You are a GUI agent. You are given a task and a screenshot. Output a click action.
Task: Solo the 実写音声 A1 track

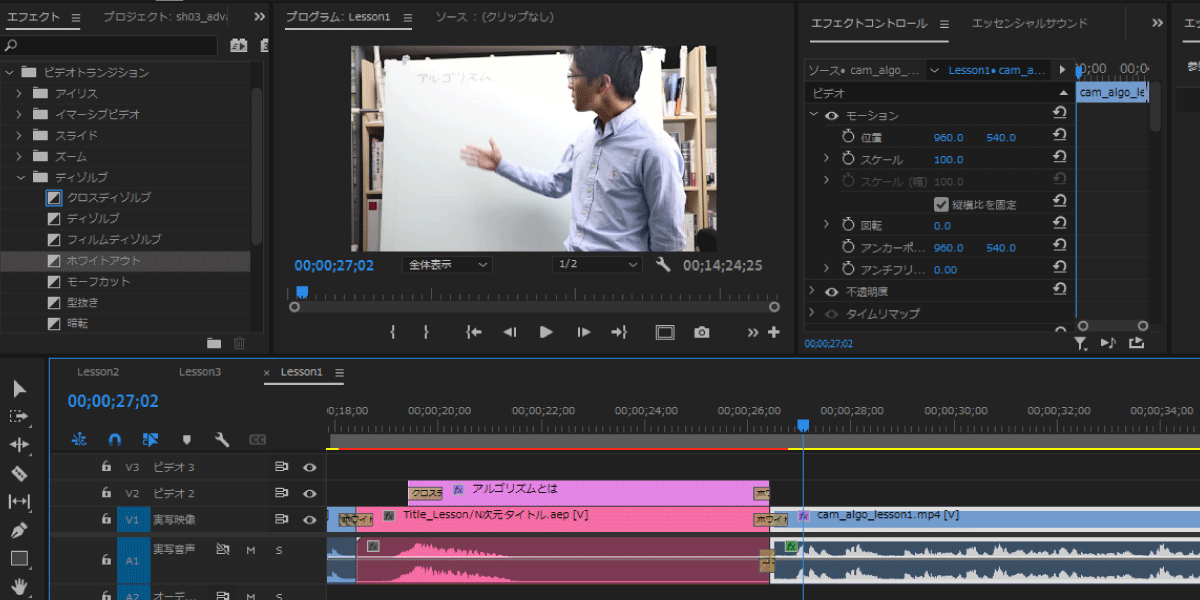click(279, 550)
